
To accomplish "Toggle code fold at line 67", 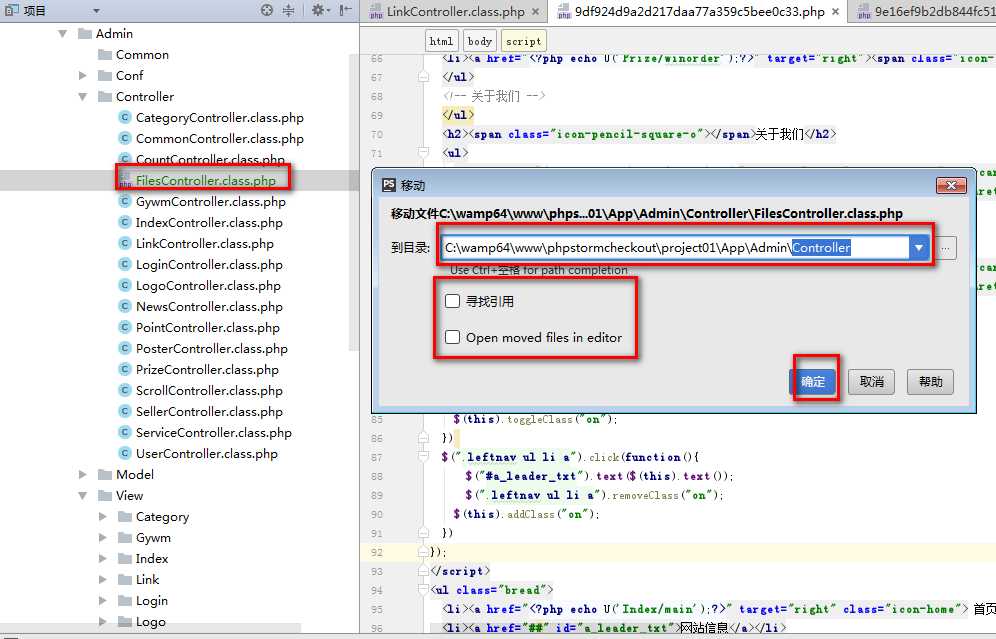I will 424,77.
